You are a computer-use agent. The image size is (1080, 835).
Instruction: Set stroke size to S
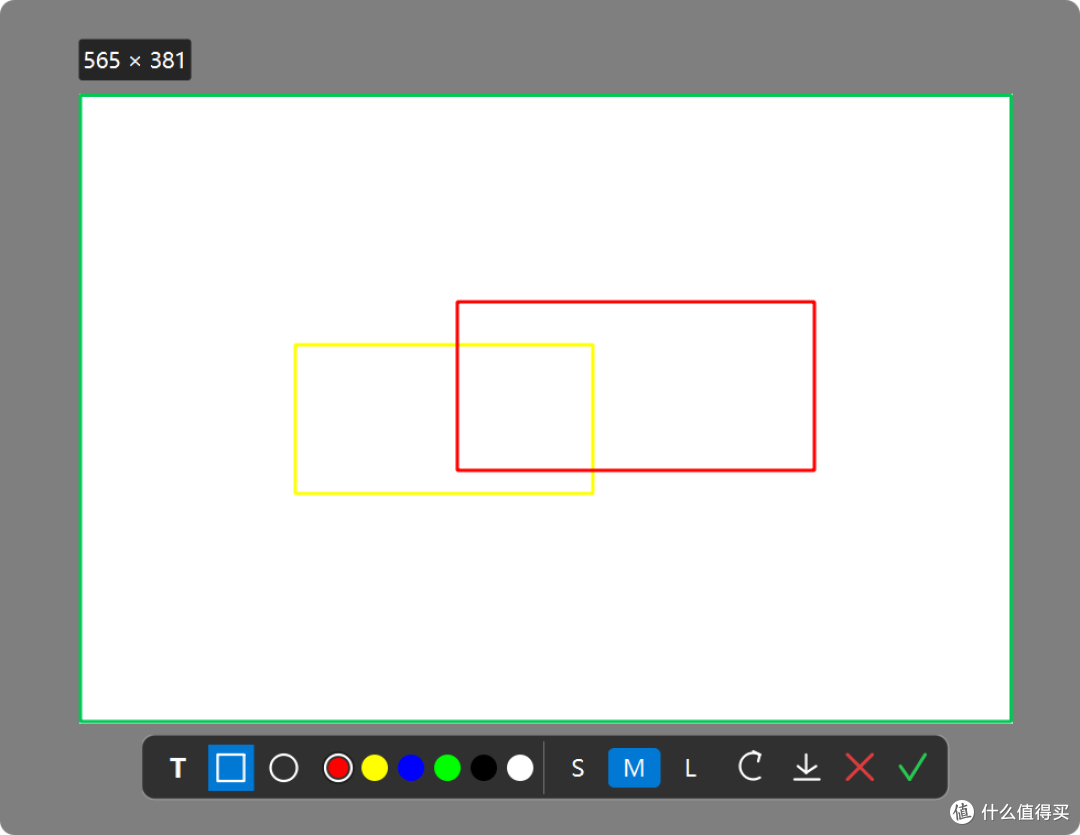578,767
